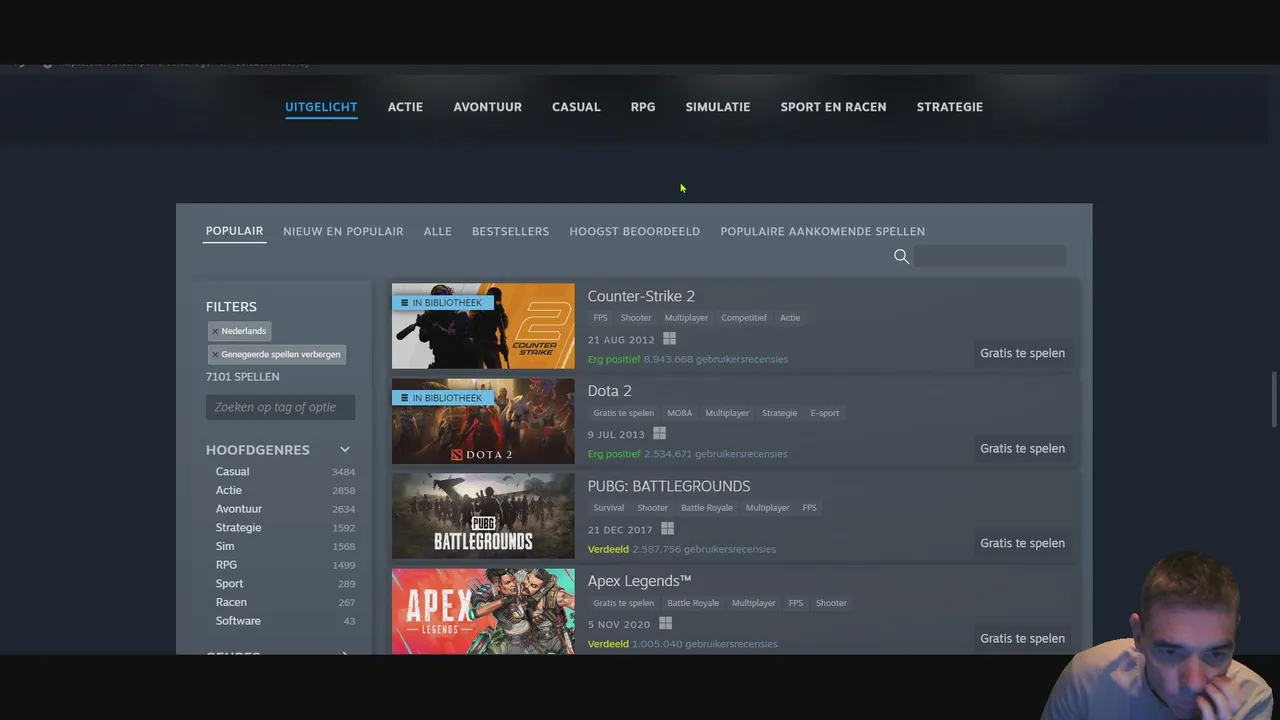Switch to the Alle tab

coord(438,231)
